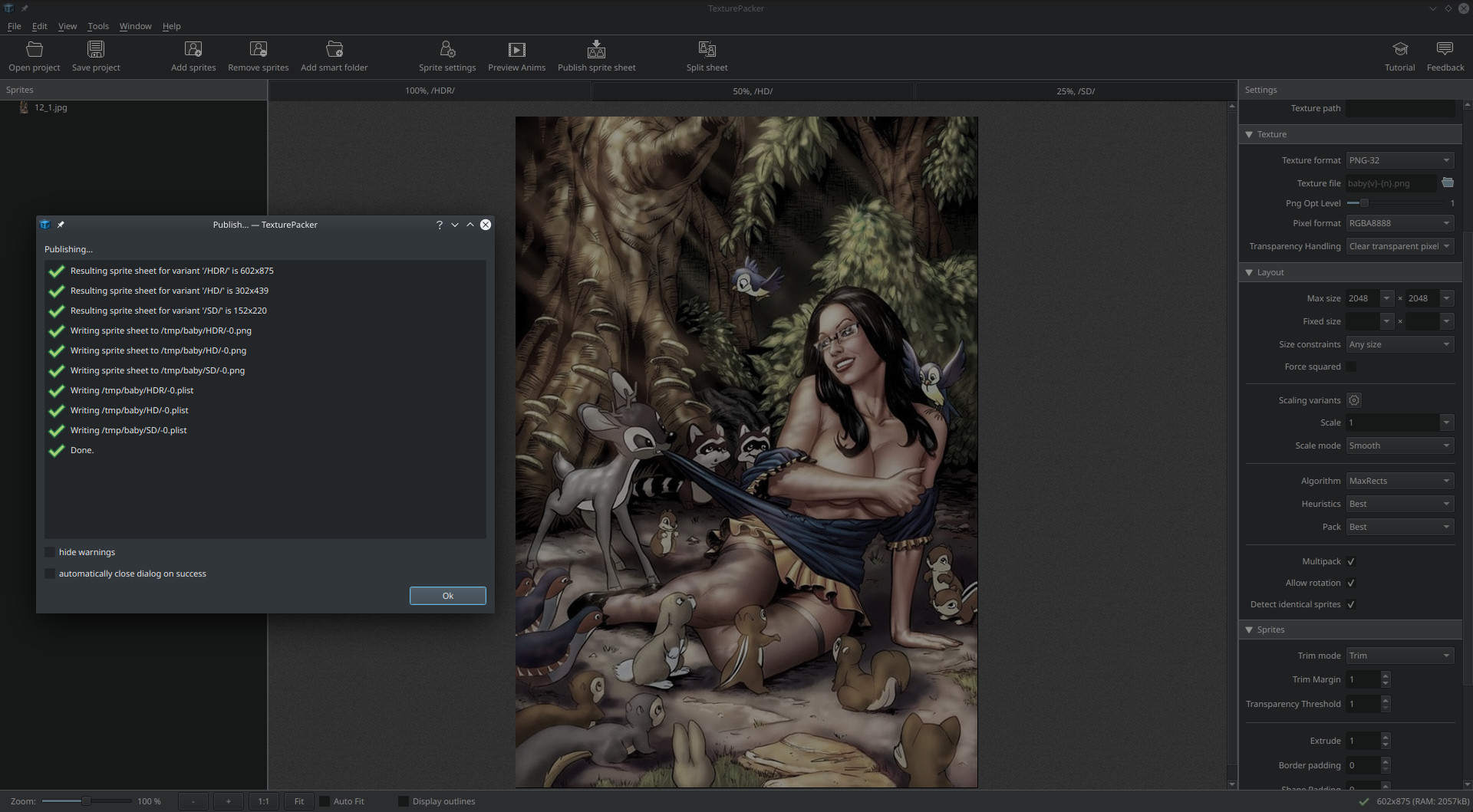Open Sprite settings from the toolbar
This screenshot has height=812, width=1473.
(x=447, y=50)
